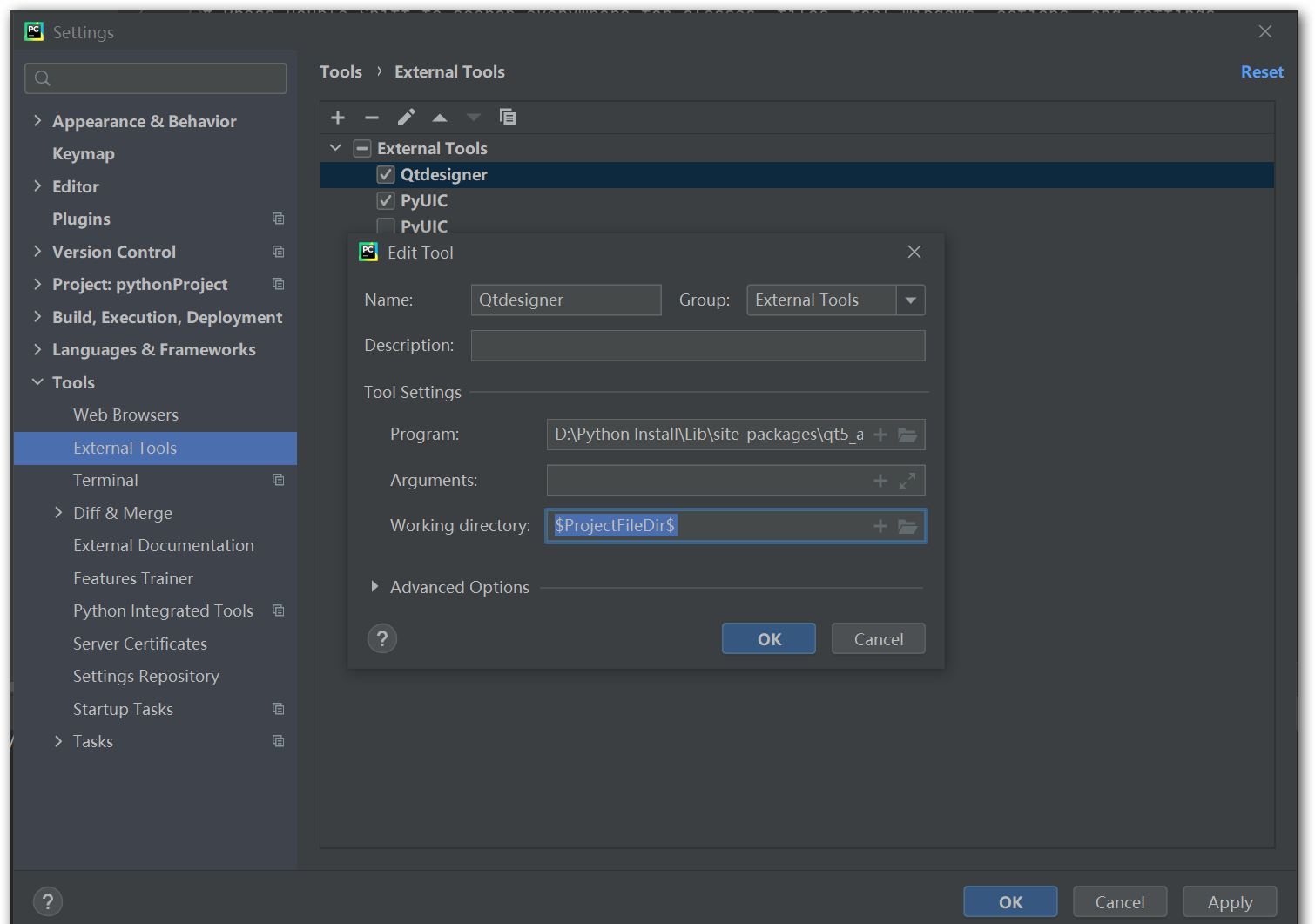
Task: Click the Reset link
Action: click(x=1262, y=72)
